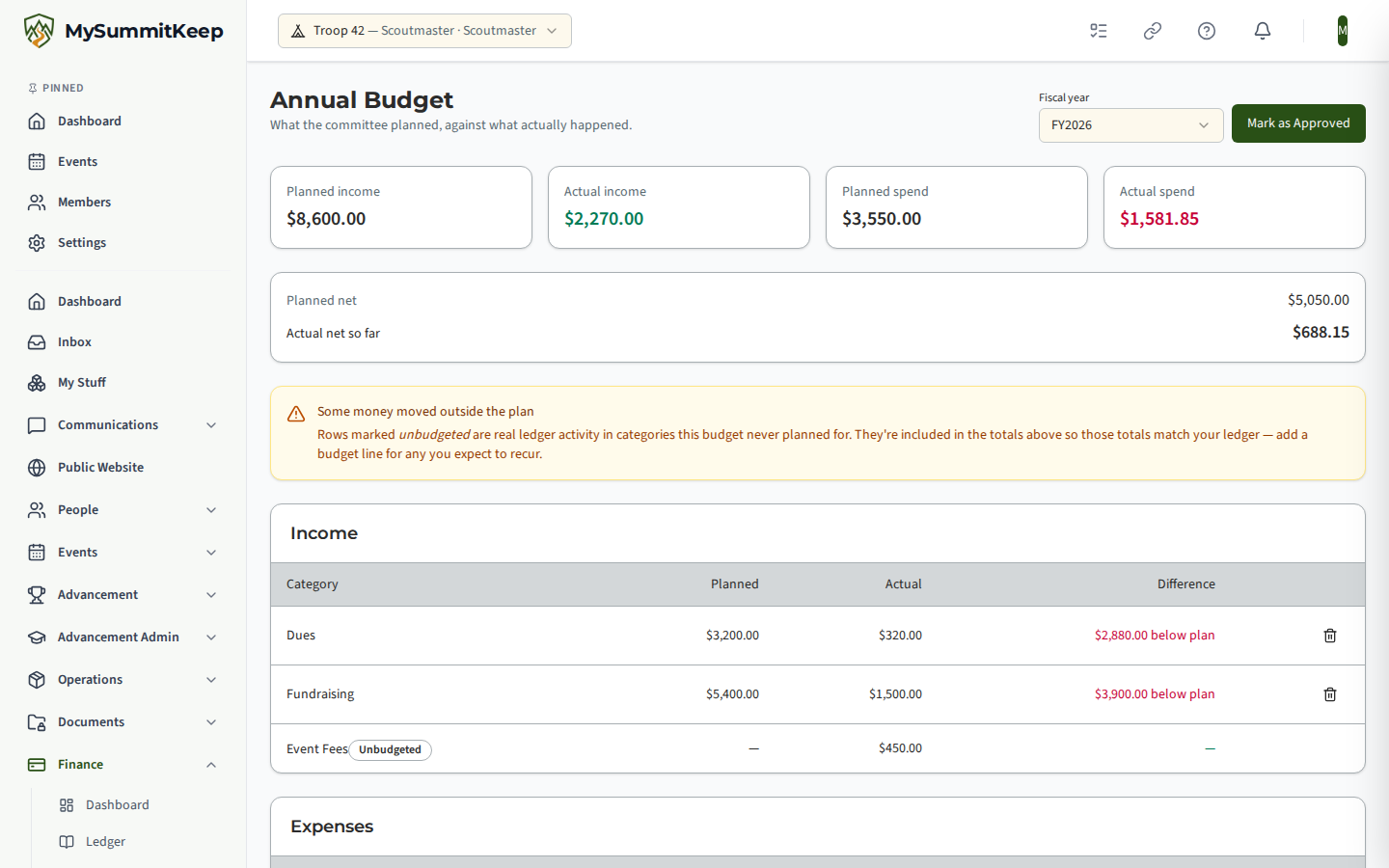The width and height of the screenshot is (1389, 868).
Task: Click the Ledger book icon
Action: click(67, 842)
